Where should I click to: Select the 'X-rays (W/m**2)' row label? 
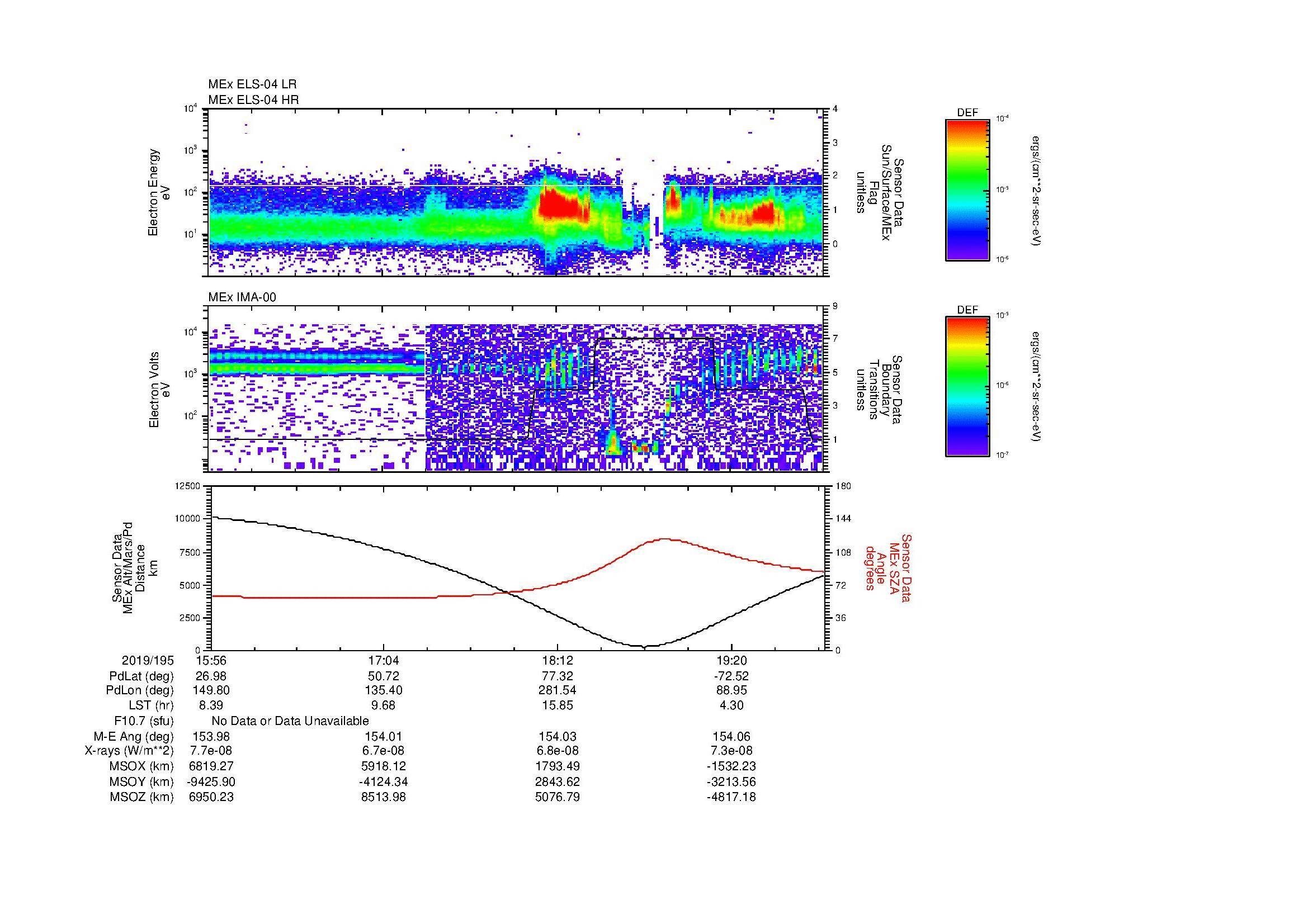pyautogui.click(x=129, y=751)
